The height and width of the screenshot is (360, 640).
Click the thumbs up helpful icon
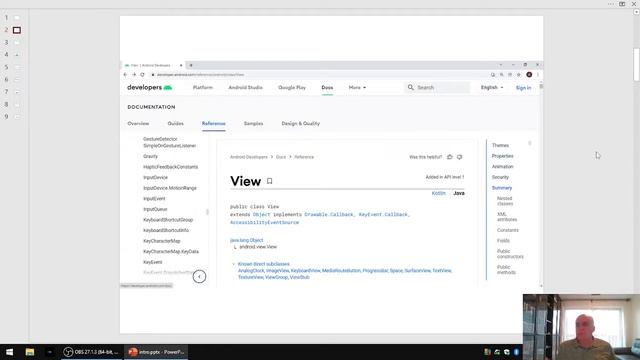point(450,157)
